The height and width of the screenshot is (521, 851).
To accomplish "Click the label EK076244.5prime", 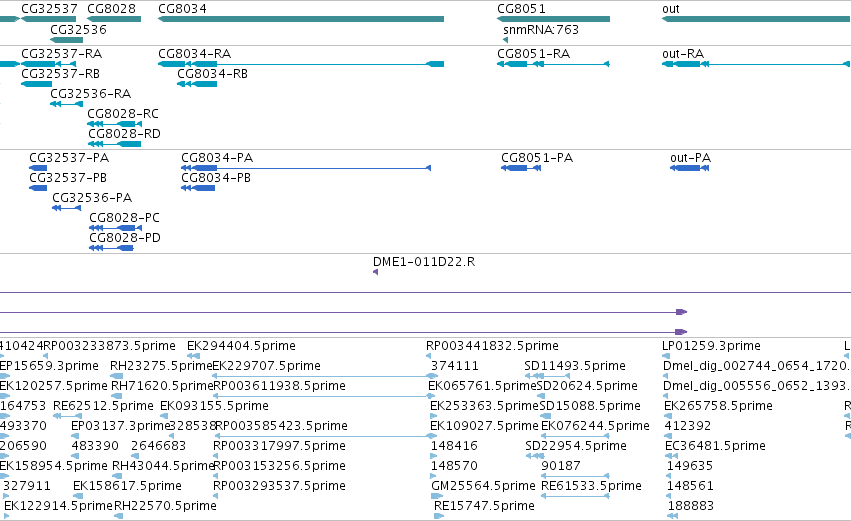I will [x=595, y=425].
